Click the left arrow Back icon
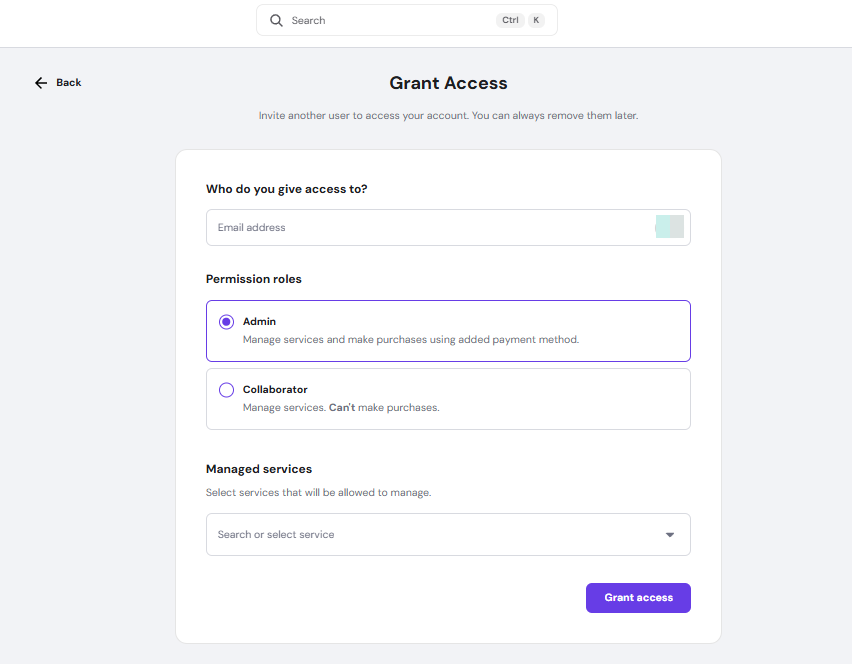 [x=41, y=83]
